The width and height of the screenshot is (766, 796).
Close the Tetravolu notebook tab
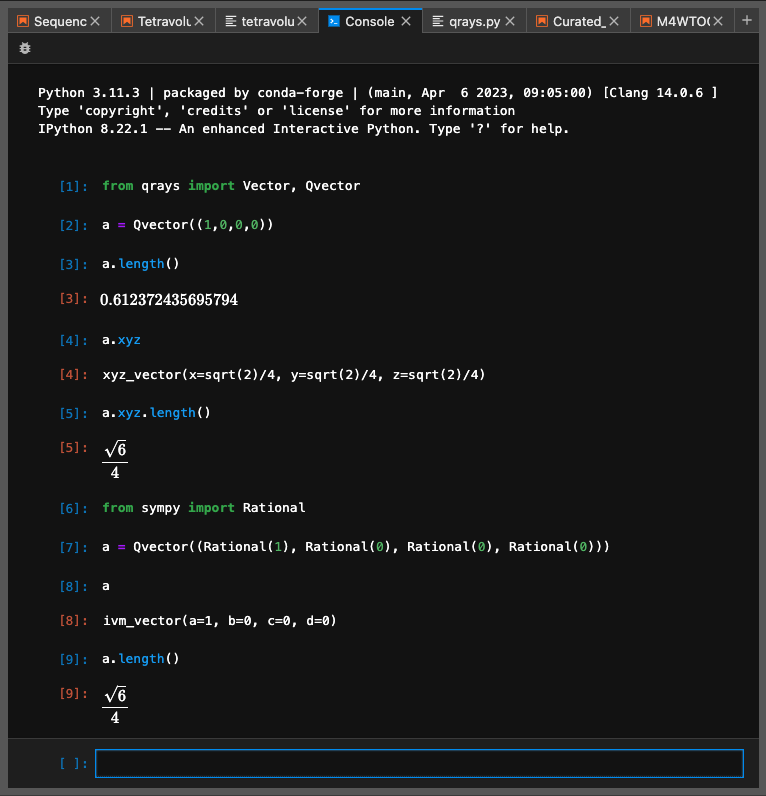(199, 21)
